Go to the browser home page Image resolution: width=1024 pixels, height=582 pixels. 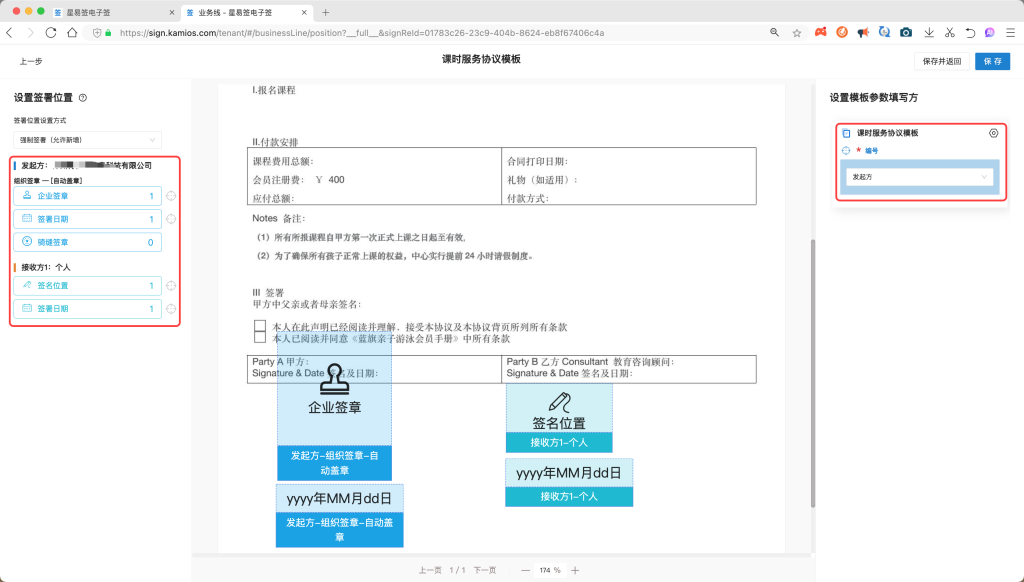pyautogui.click(x=72, y=33)
